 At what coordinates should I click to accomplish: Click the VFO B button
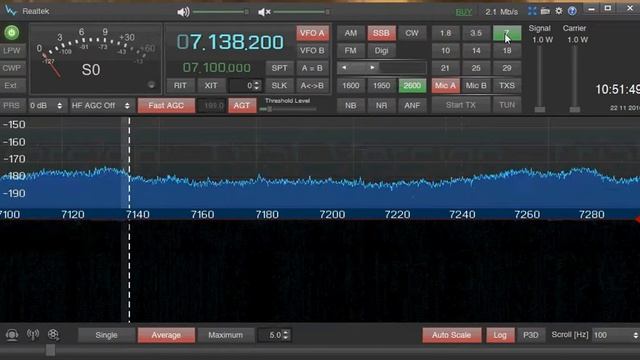(312, 51)
